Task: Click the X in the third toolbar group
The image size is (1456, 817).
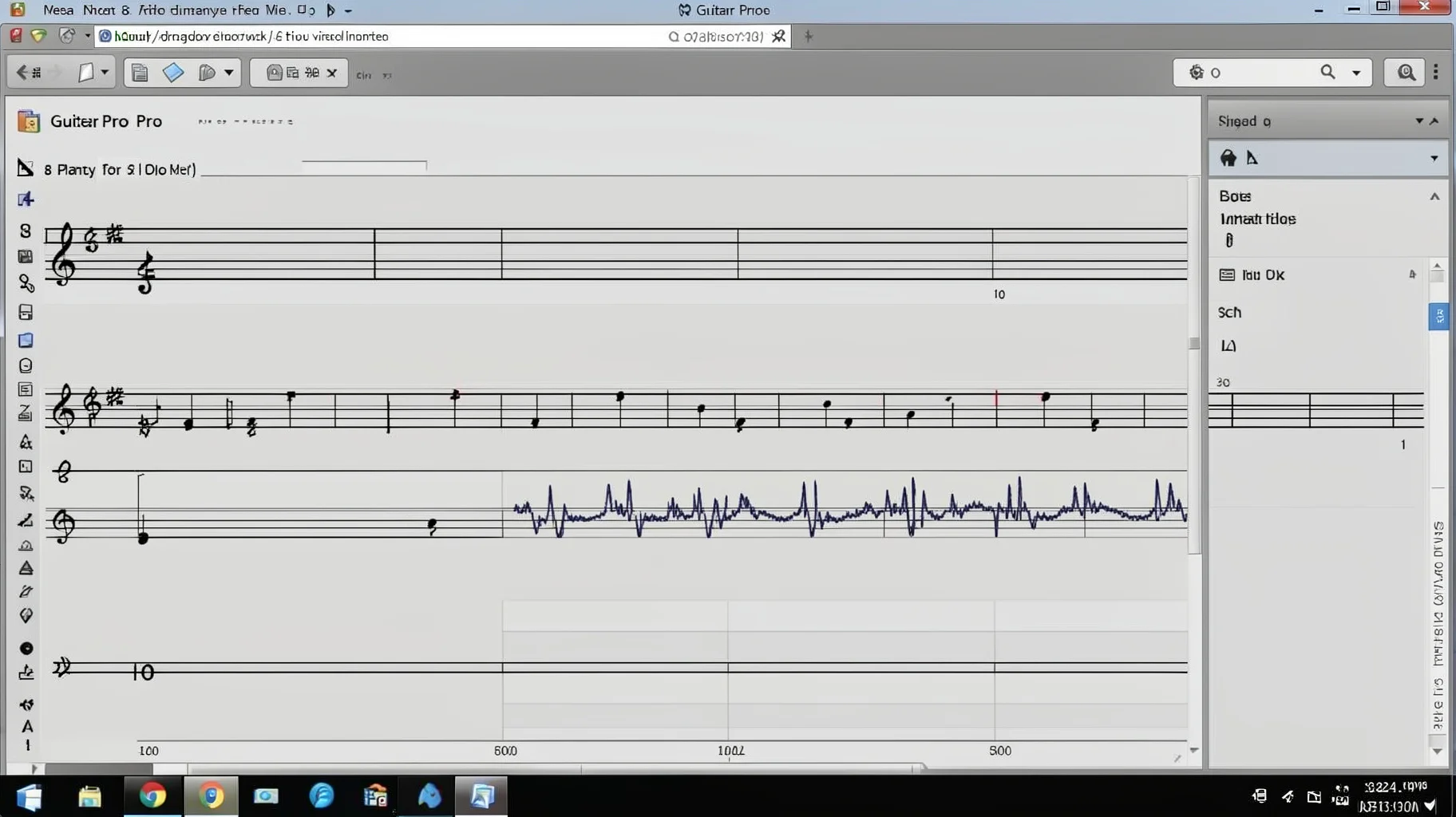Action: click(x=331, y=73)
